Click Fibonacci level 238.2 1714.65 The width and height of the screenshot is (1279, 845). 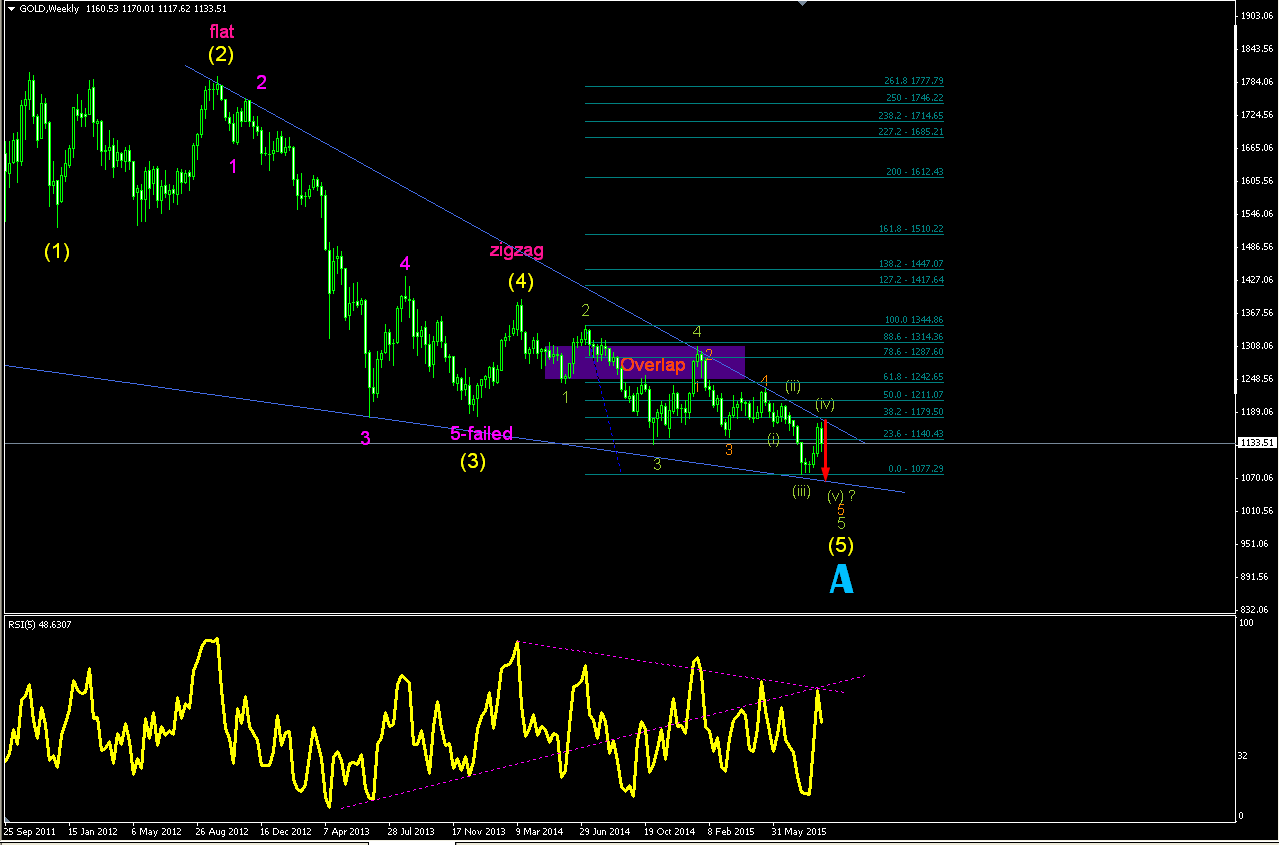point(911,116)
